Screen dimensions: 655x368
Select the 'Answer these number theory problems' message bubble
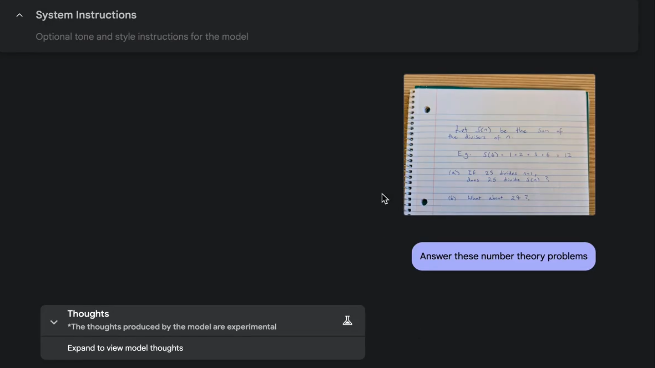tap(503, 256)
